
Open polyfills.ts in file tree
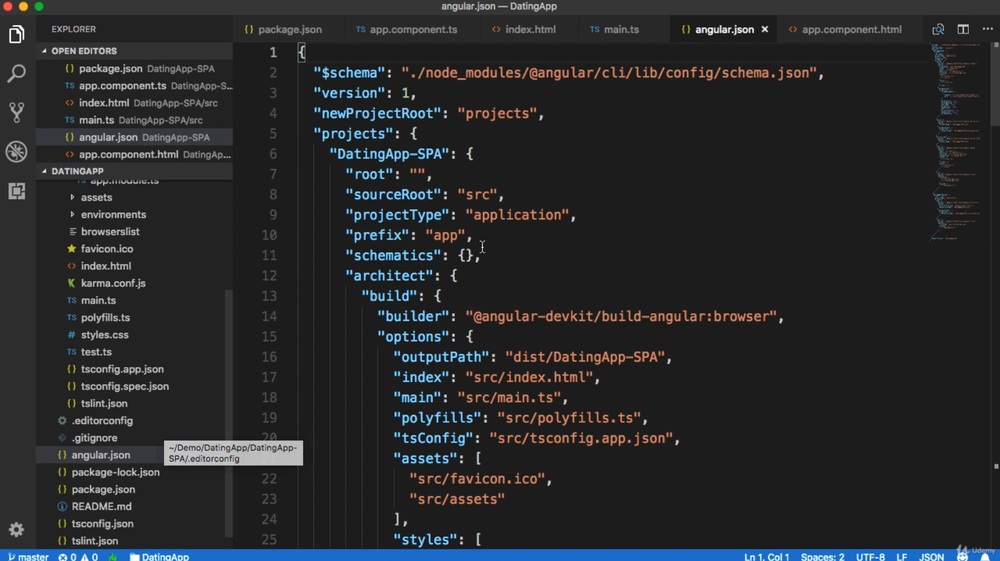tap(105, 318)
